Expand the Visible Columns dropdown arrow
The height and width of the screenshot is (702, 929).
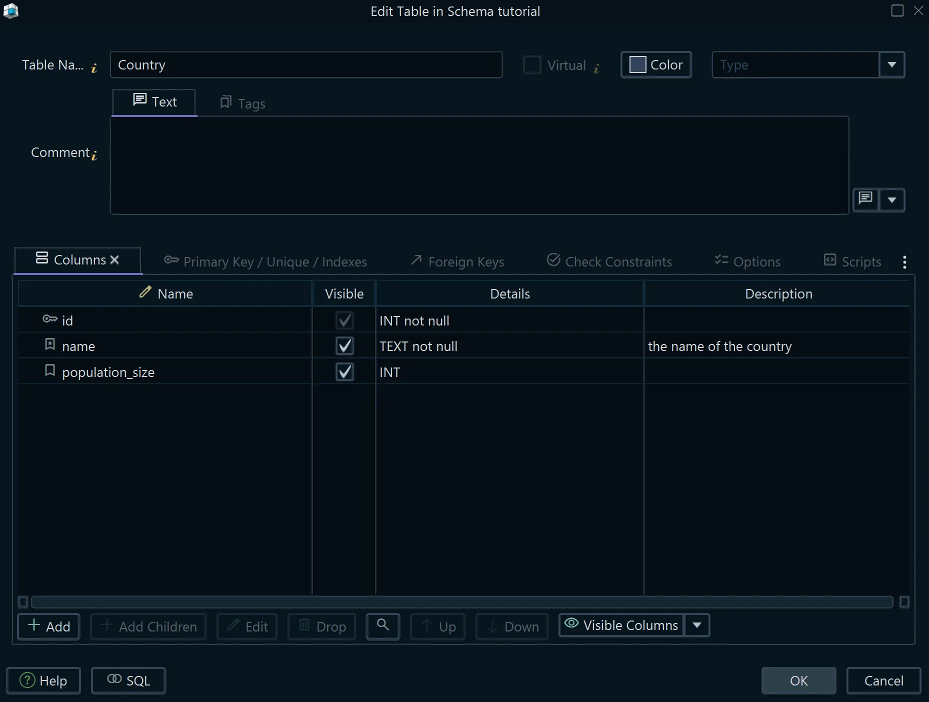pos(697,625)
